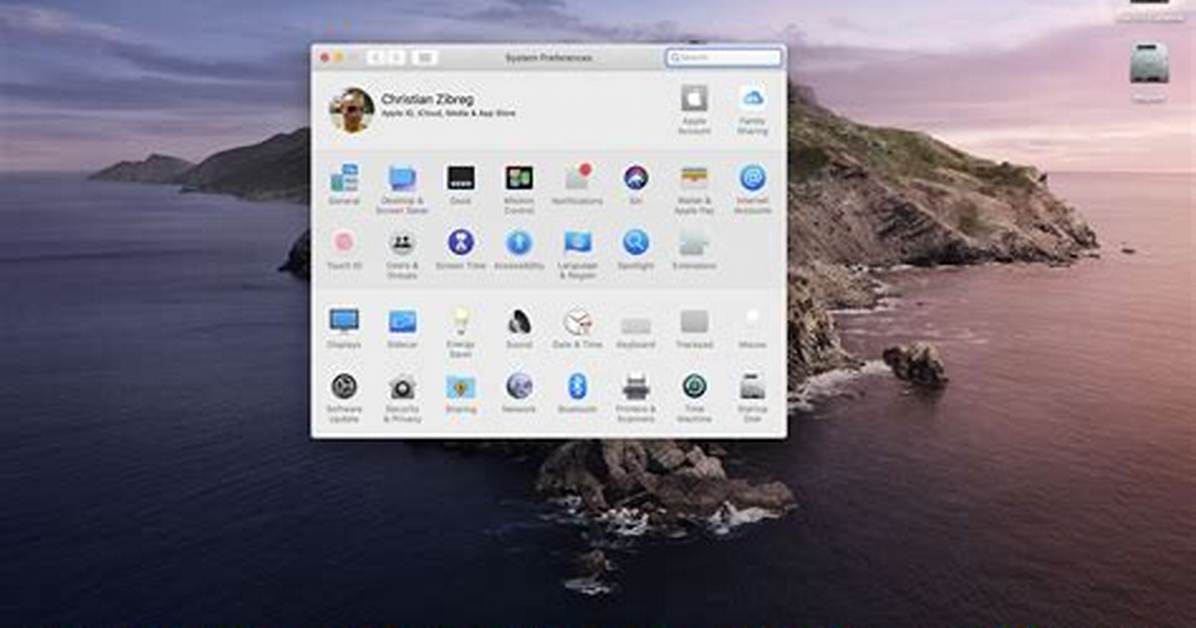Click the System Preferences search field

pyautogui.click(x=724, y=57)
